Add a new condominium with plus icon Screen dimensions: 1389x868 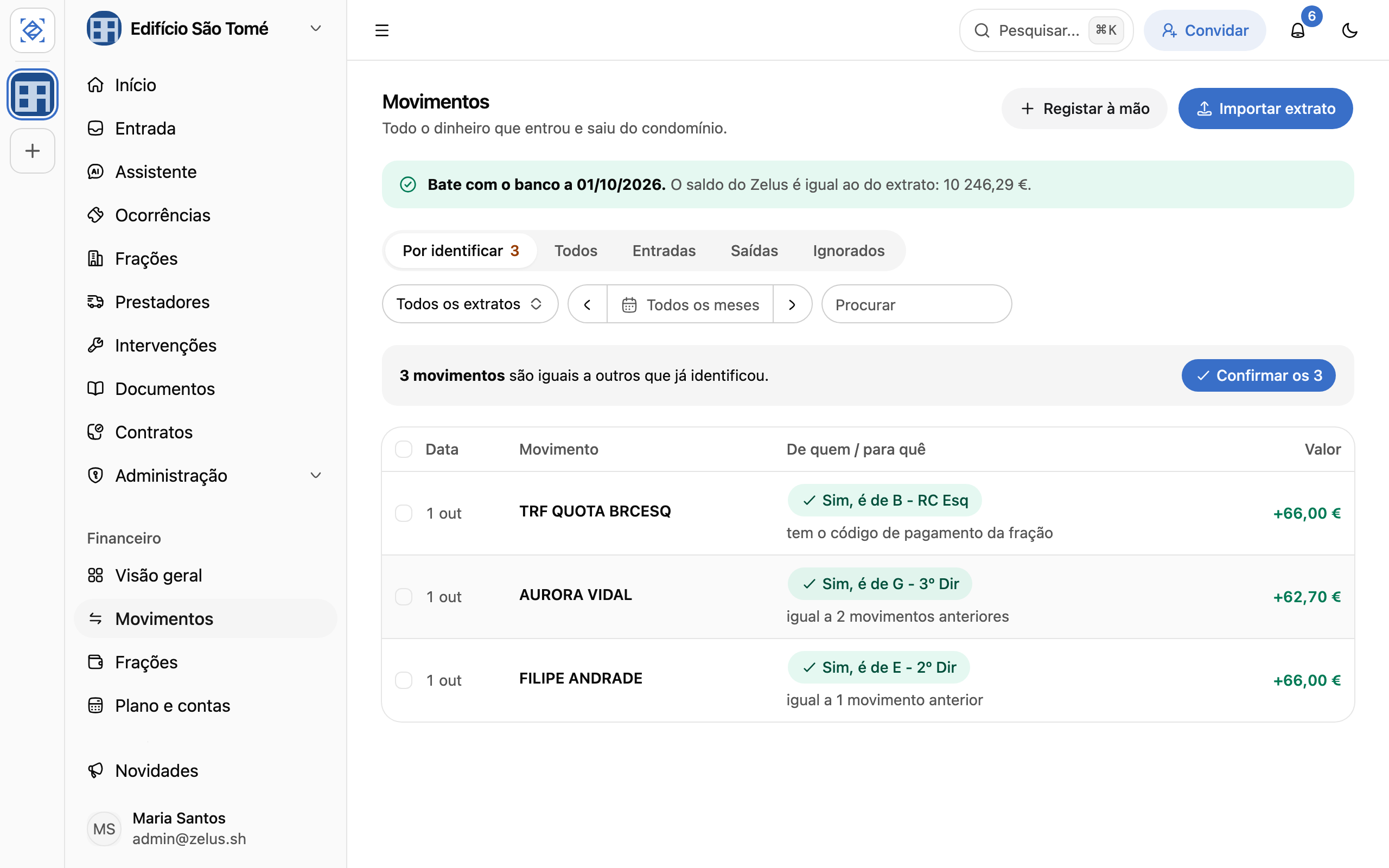[33, 151]
